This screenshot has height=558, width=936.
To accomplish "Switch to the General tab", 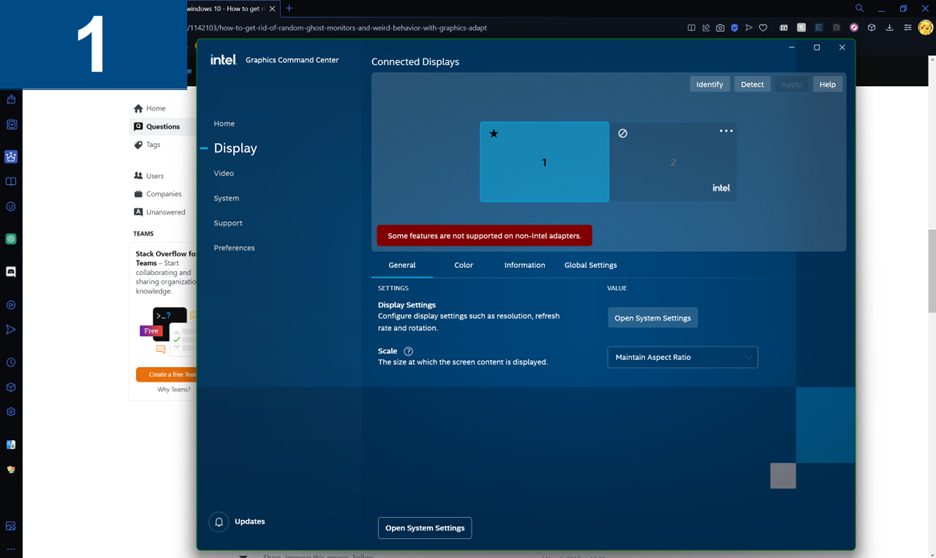I will (x=402, y=266).
